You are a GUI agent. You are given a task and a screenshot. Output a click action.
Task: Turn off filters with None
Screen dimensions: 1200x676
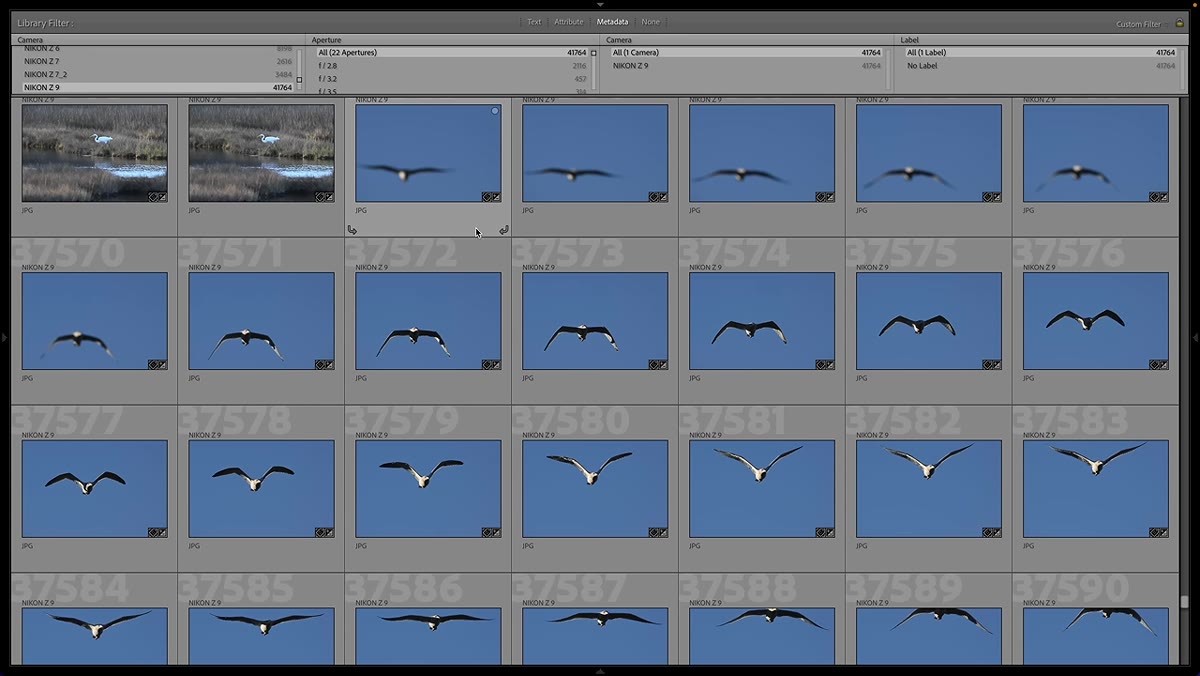point(651,22)
